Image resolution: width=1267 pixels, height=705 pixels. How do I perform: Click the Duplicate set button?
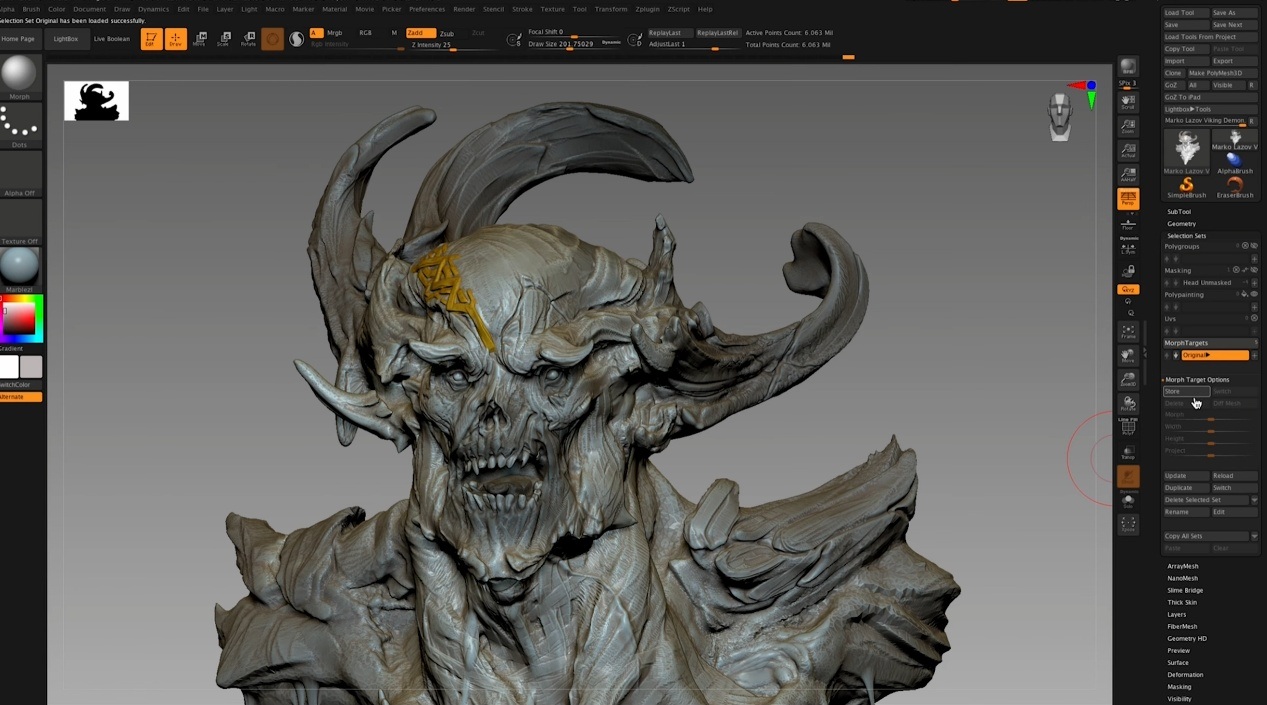point(1186,488)
